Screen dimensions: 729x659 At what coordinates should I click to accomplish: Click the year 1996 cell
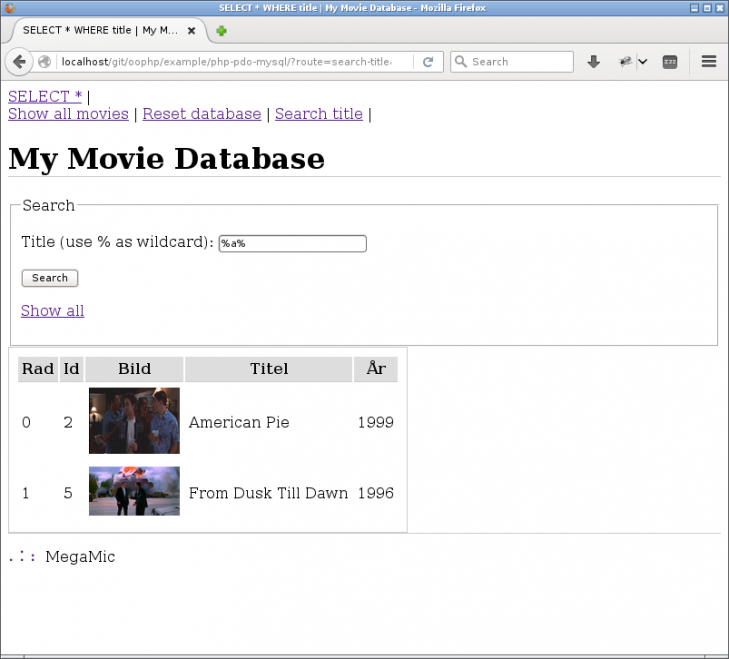[376, 493]
